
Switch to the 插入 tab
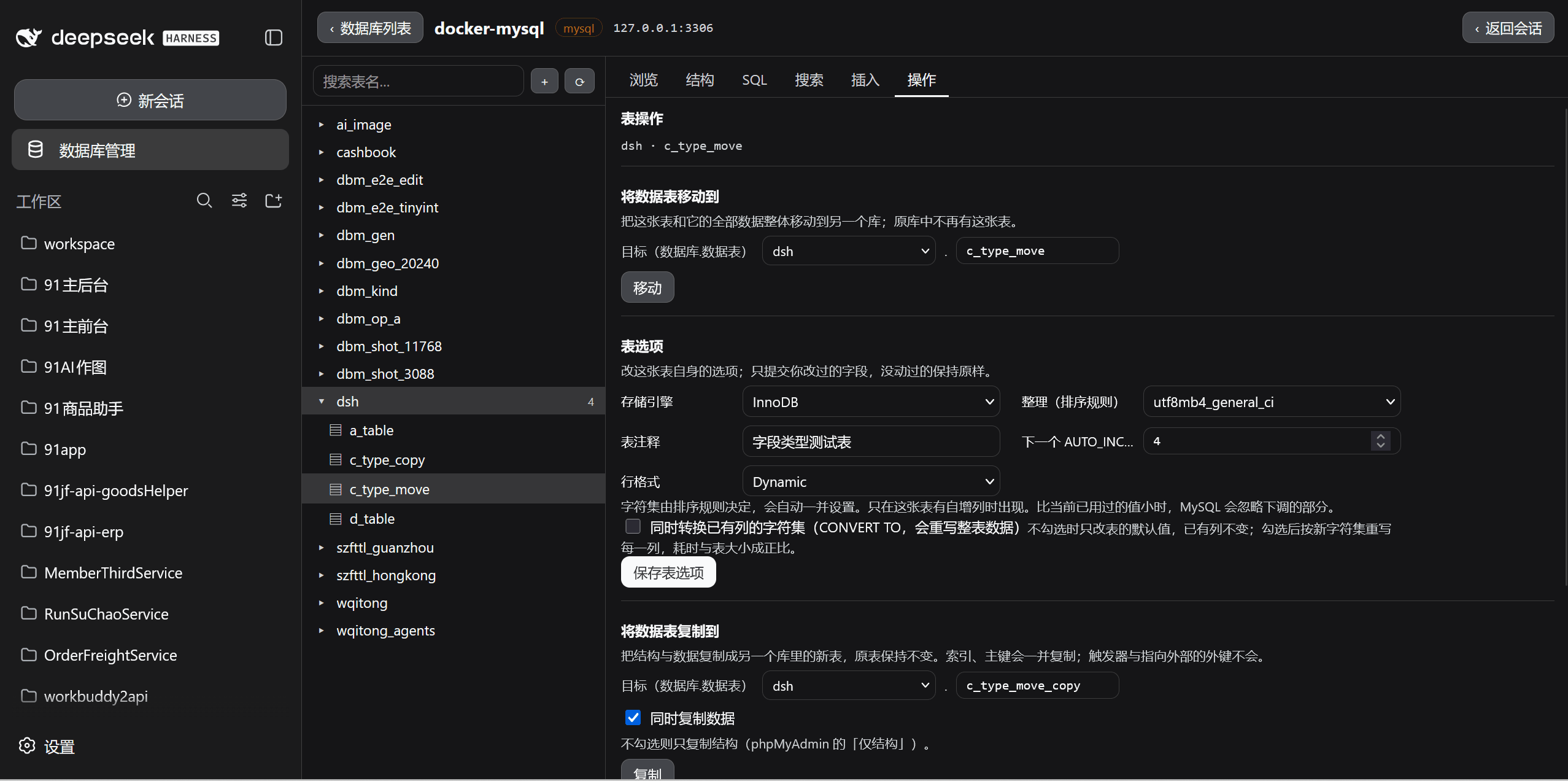865,80
